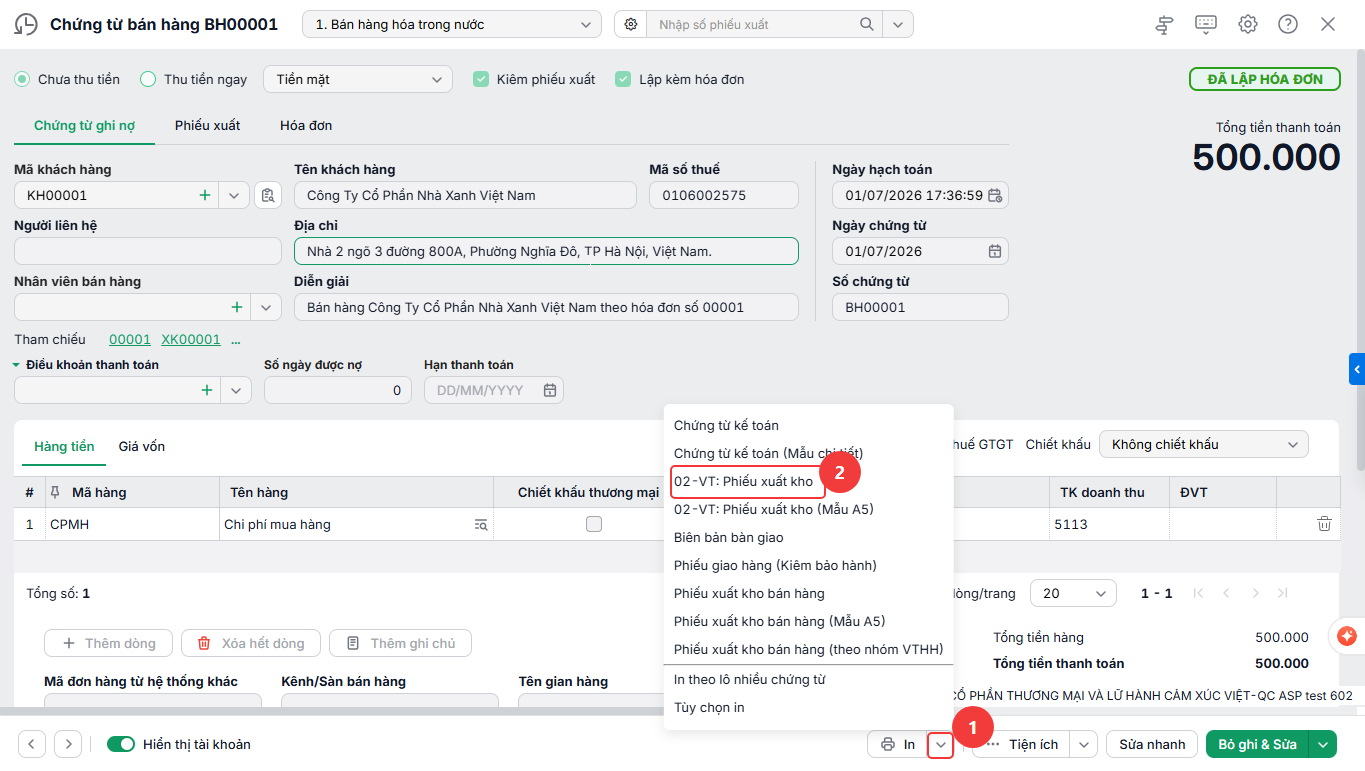Viewport: 1365px width, 771px height.
Task: Click the gear icon before the search field
Action: pos(631,24)
